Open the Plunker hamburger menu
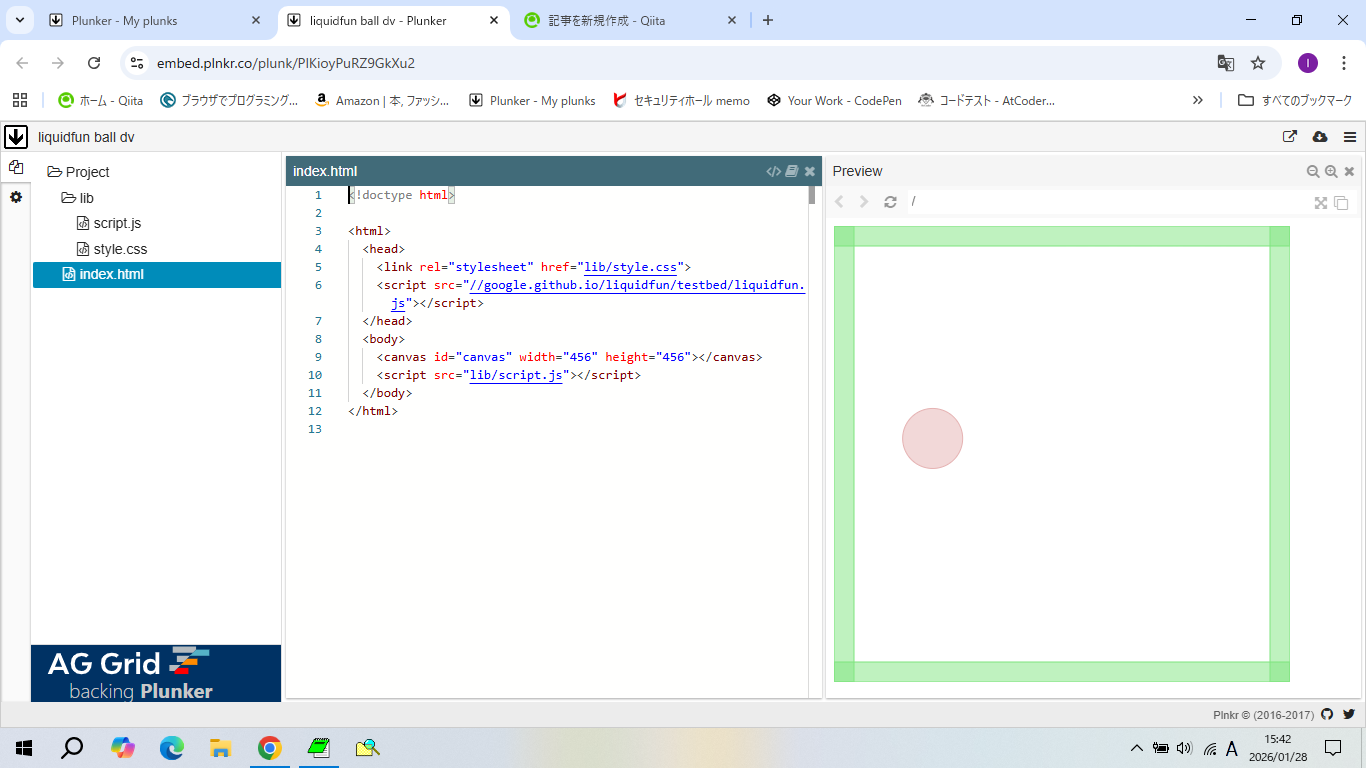The height and width of the screenshot is (768, 1366). 1350,137
